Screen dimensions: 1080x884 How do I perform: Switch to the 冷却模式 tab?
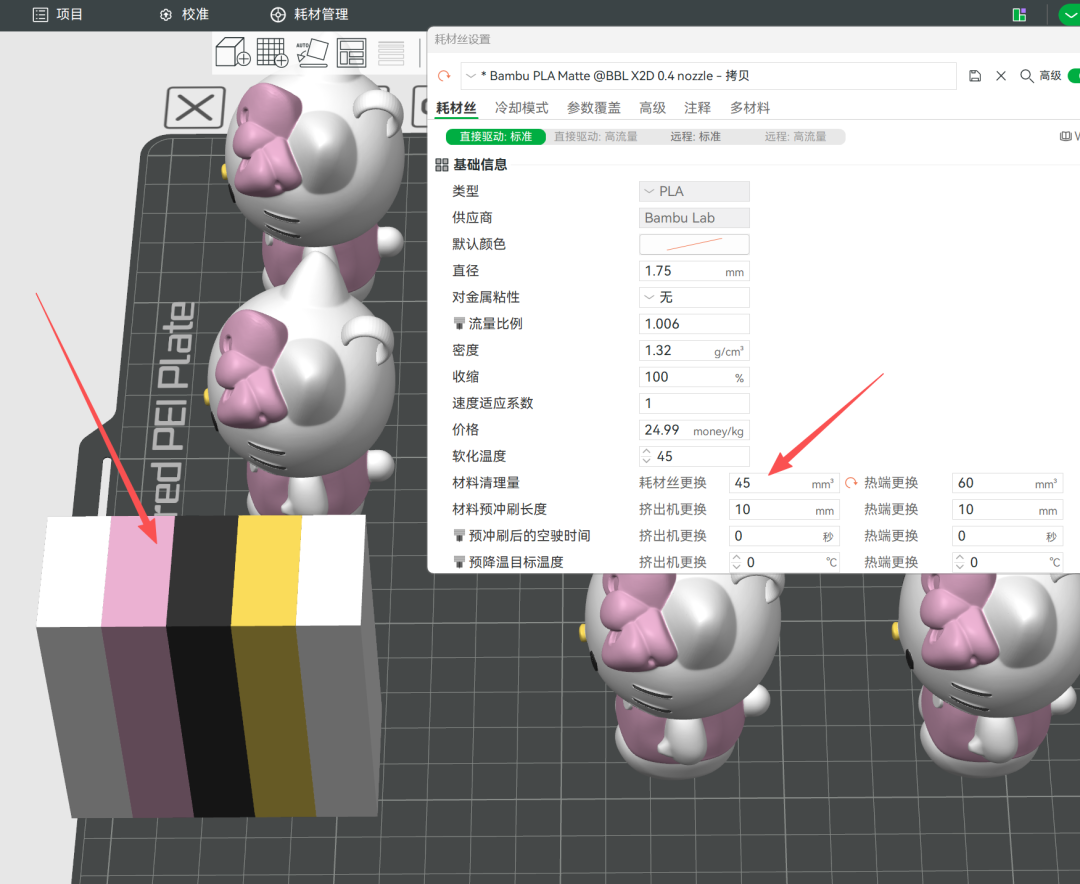coord(521,107)
